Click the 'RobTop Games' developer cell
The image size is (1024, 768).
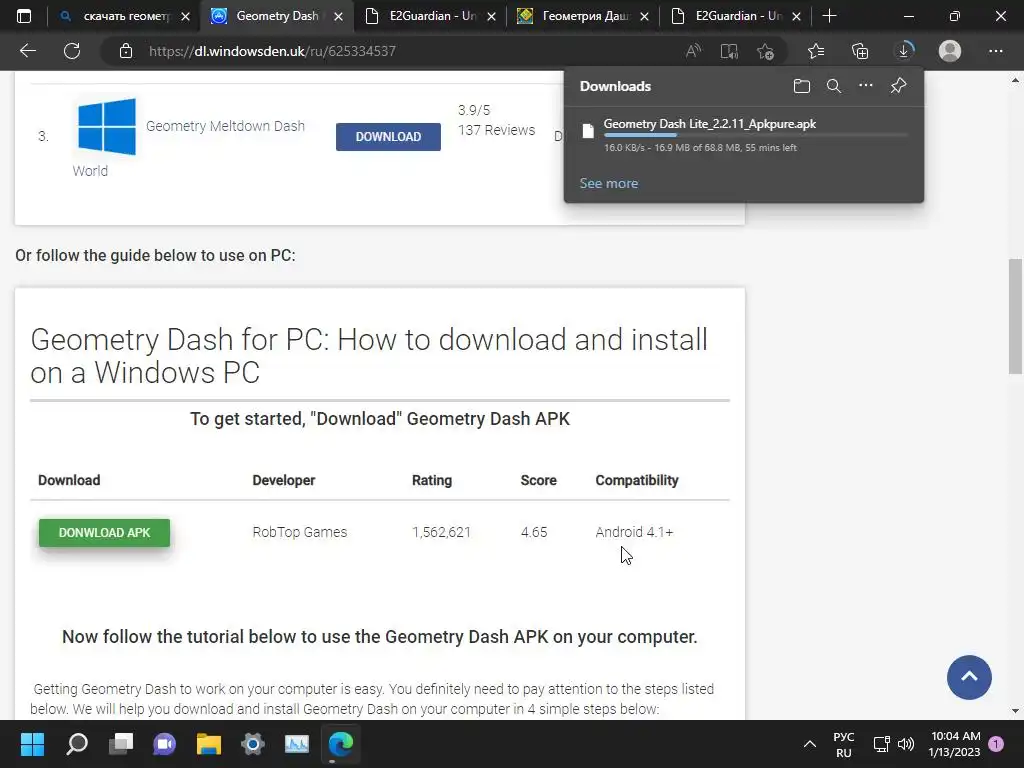(300, 532)
